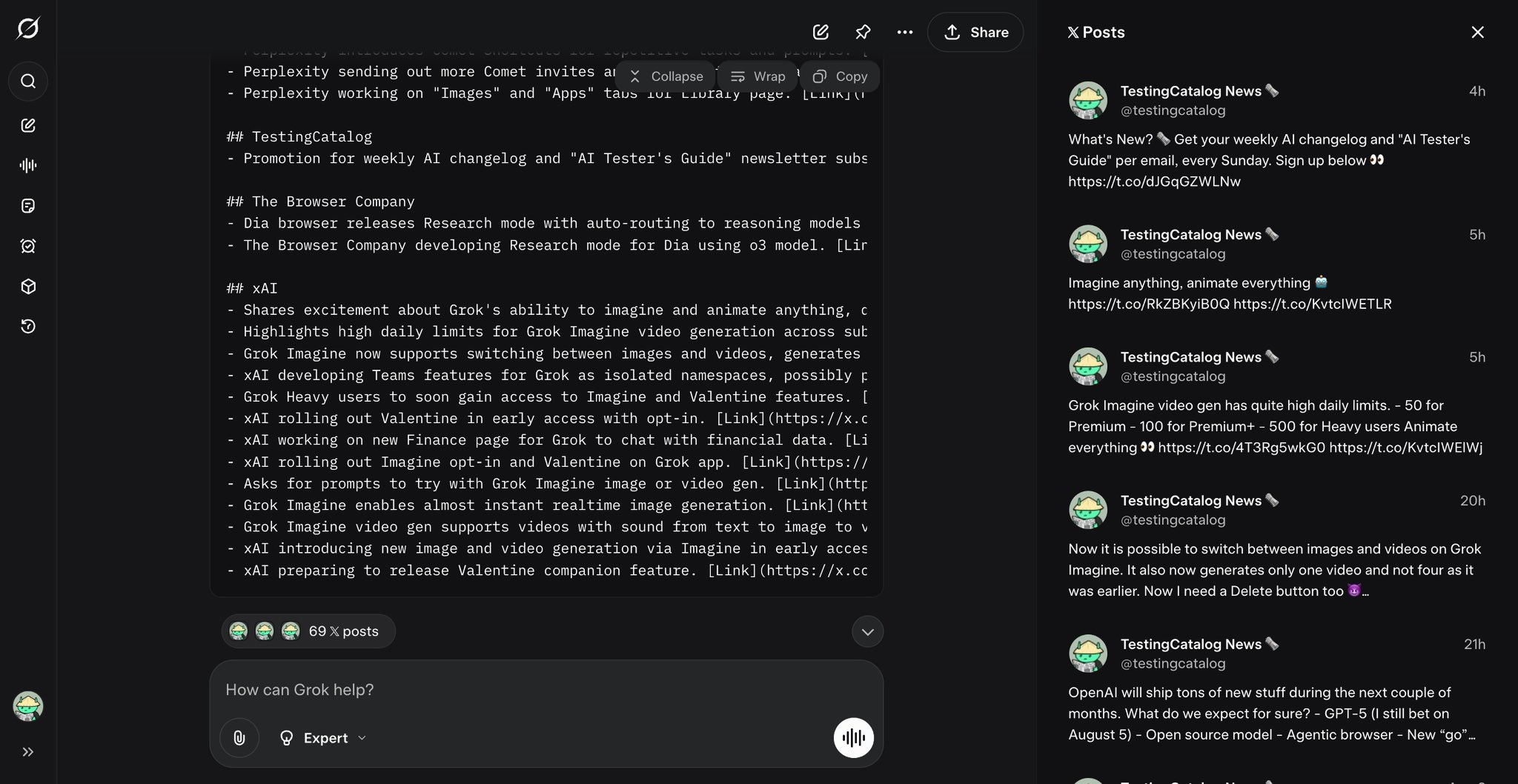Click the @testingcatalog handle on 5h Imagine post

click(x=1173, y=254)
